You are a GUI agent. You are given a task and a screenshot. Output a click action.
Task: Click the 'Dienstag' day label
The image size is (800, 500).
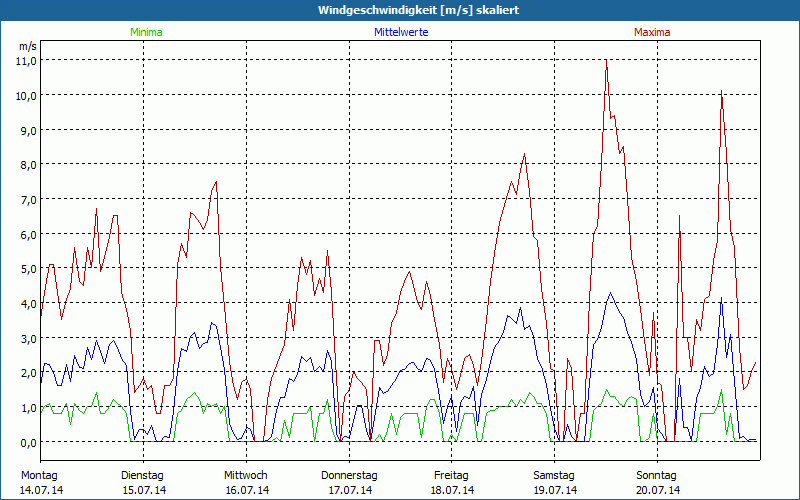142,476
